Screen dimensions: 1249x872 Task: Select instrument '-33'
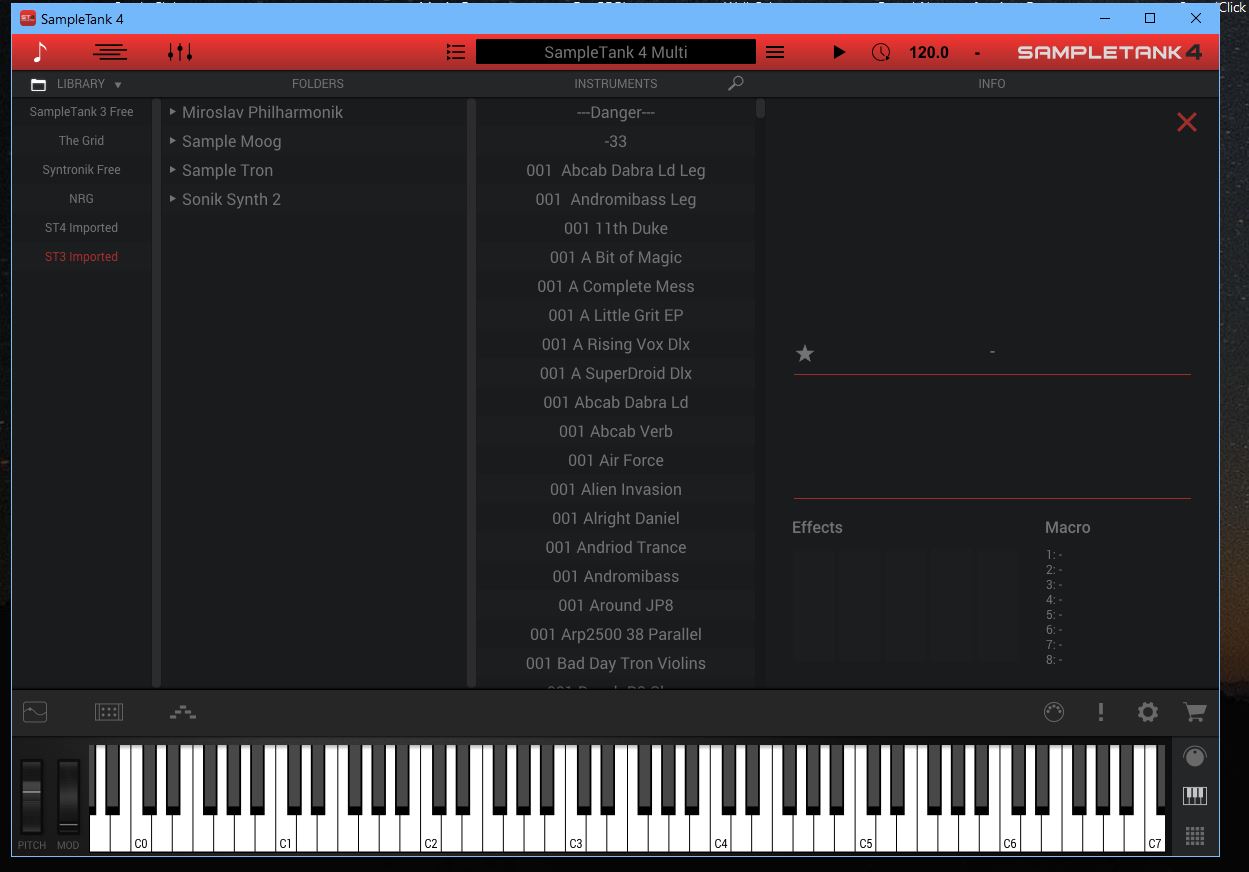click(x=616, y=141)
